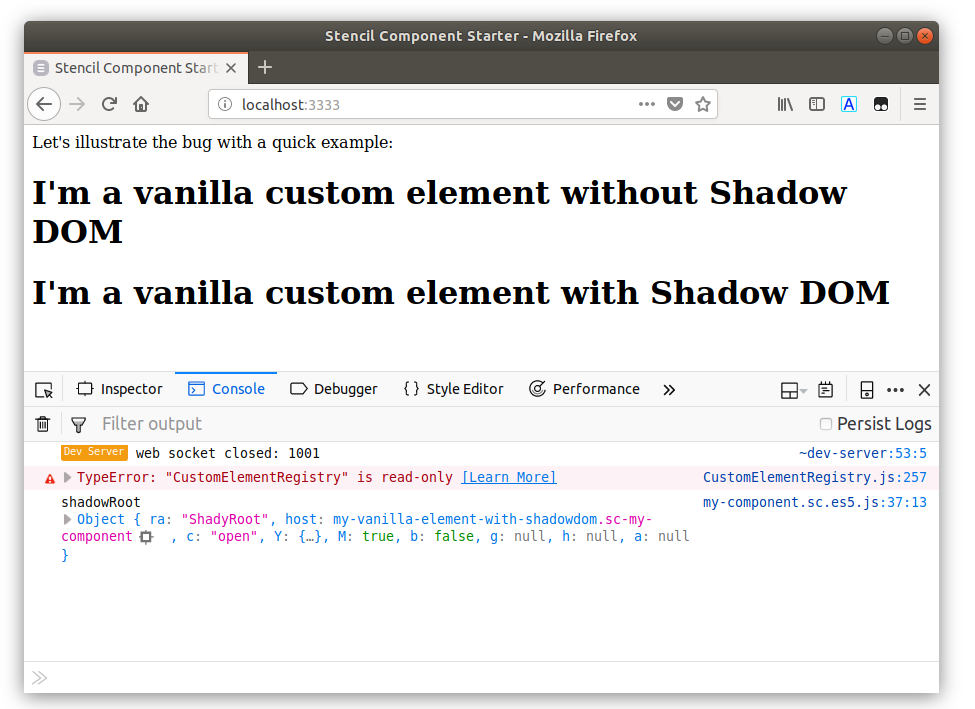The image size is (975, 709).
Task: Reveal my-vanilla element node in Inspector
Action: (146, 537)
